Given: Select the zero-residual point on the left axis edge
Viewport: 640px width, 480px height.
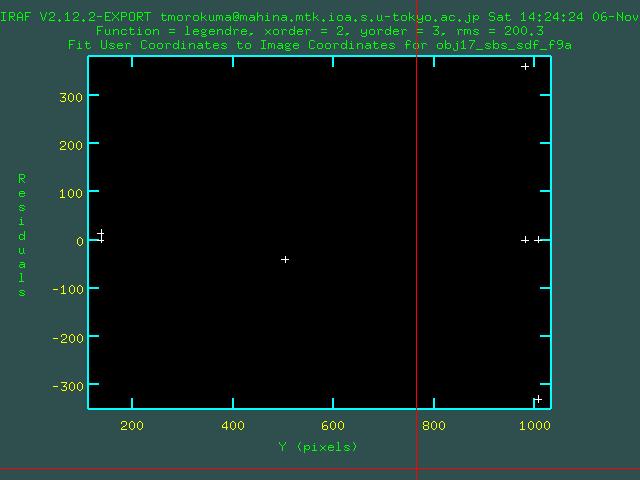Looking at the screenshot, I should (x=101, y=240).
